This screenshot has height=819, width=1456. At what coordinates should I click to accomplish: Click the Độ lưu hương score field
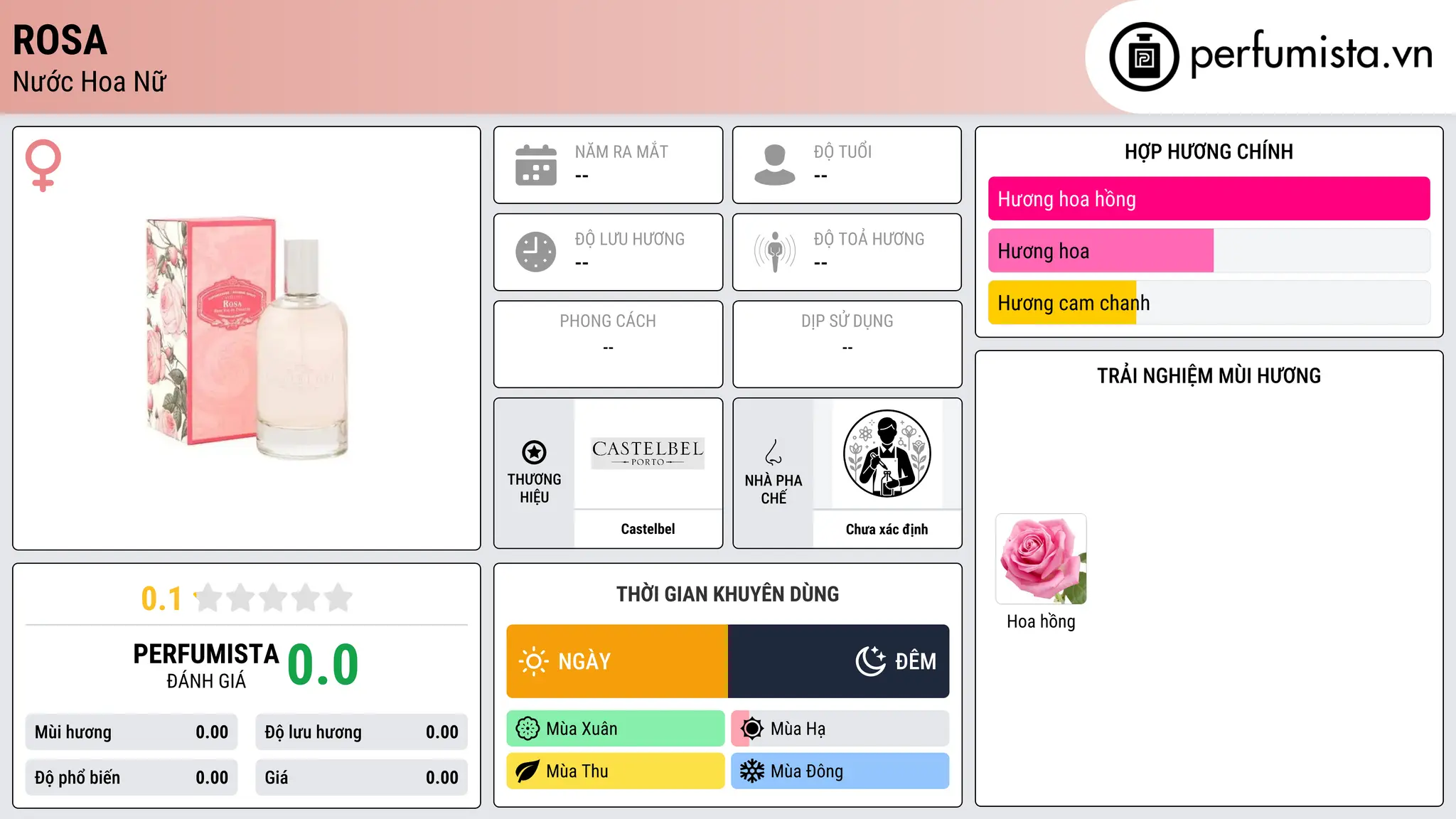coord(361,732)
